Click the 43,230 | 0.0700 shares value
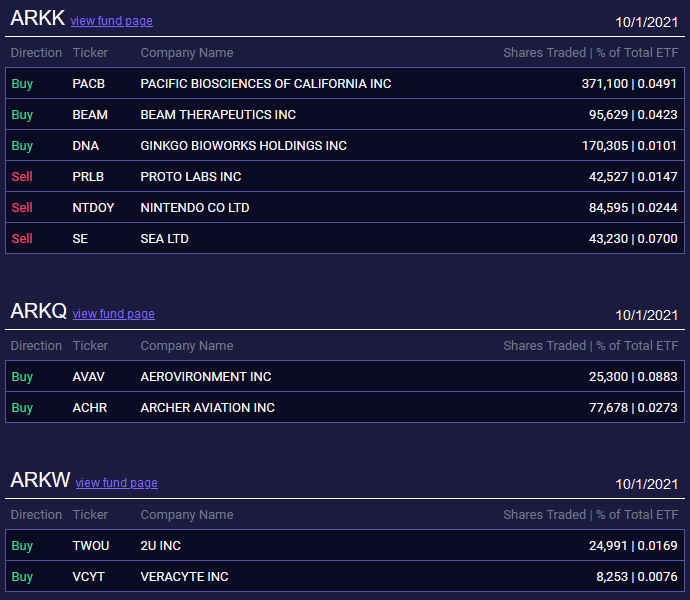 click(633, 239)
